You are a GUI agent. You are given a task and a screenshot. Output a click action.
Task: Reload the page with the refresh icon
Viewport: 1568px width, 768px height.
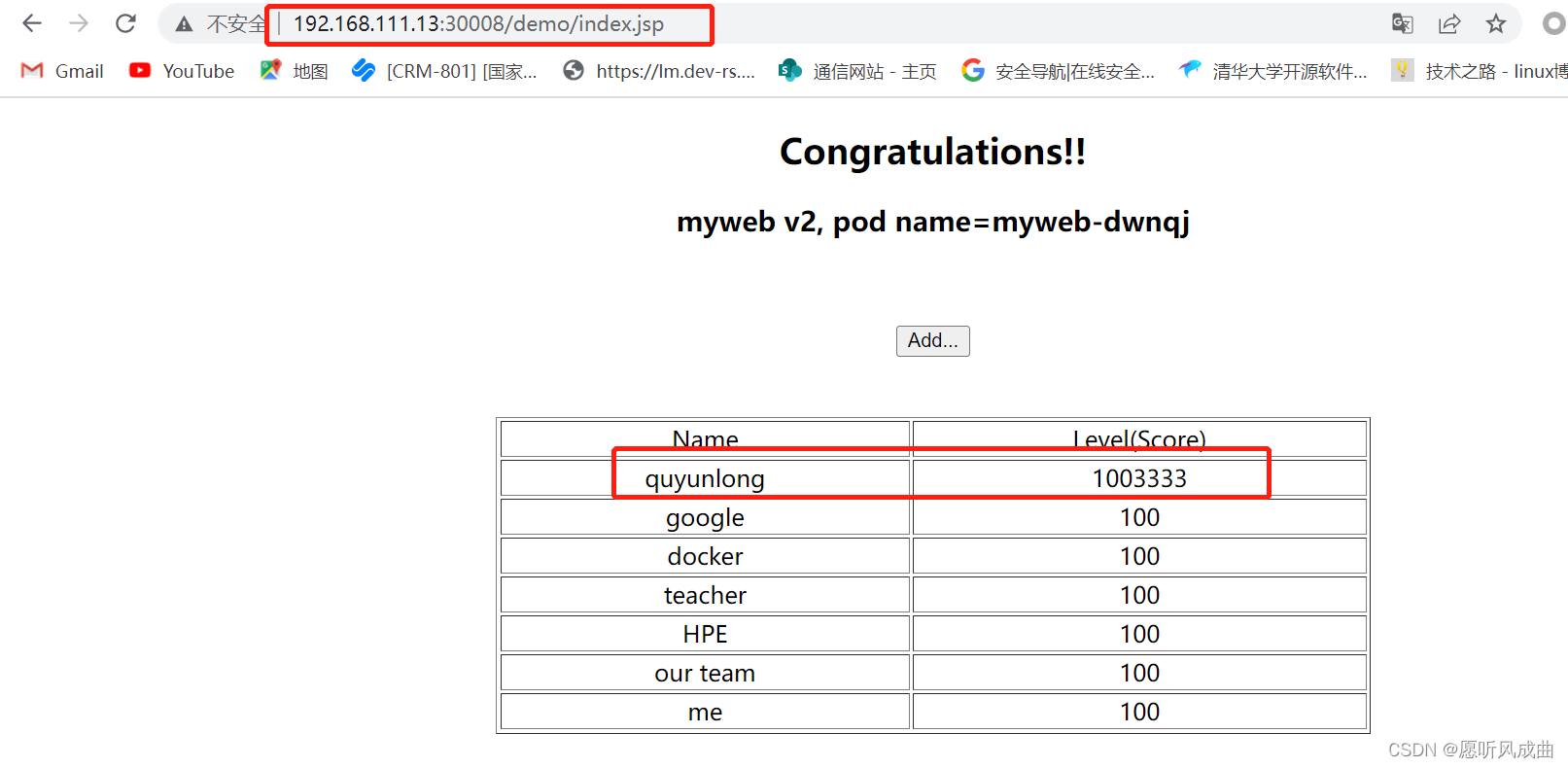(x=125, y=23)
